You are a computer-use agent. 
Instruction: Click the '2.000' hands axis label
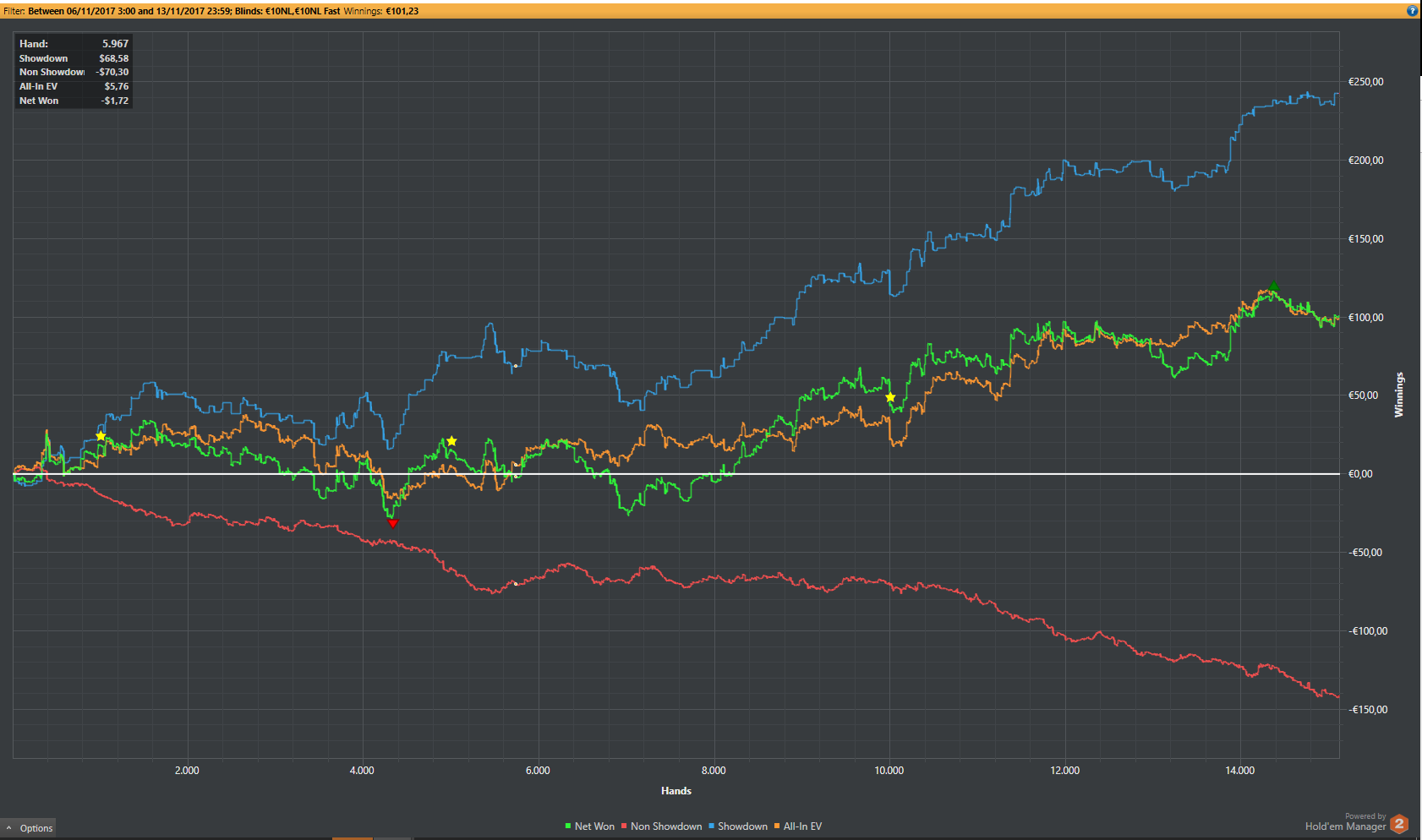point(187,770)
